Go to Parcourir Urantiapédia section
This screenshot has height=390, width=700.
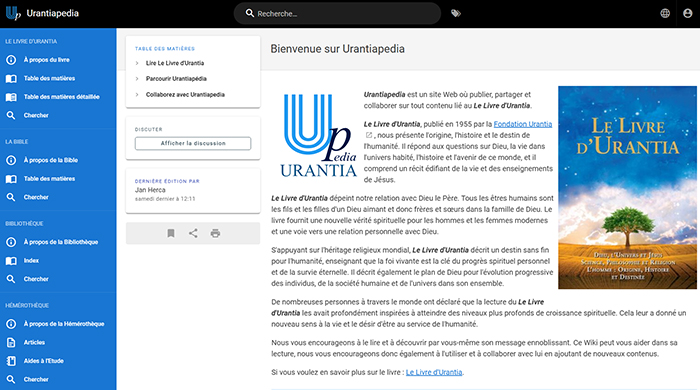pyautogui.click(x=176, y=79)
